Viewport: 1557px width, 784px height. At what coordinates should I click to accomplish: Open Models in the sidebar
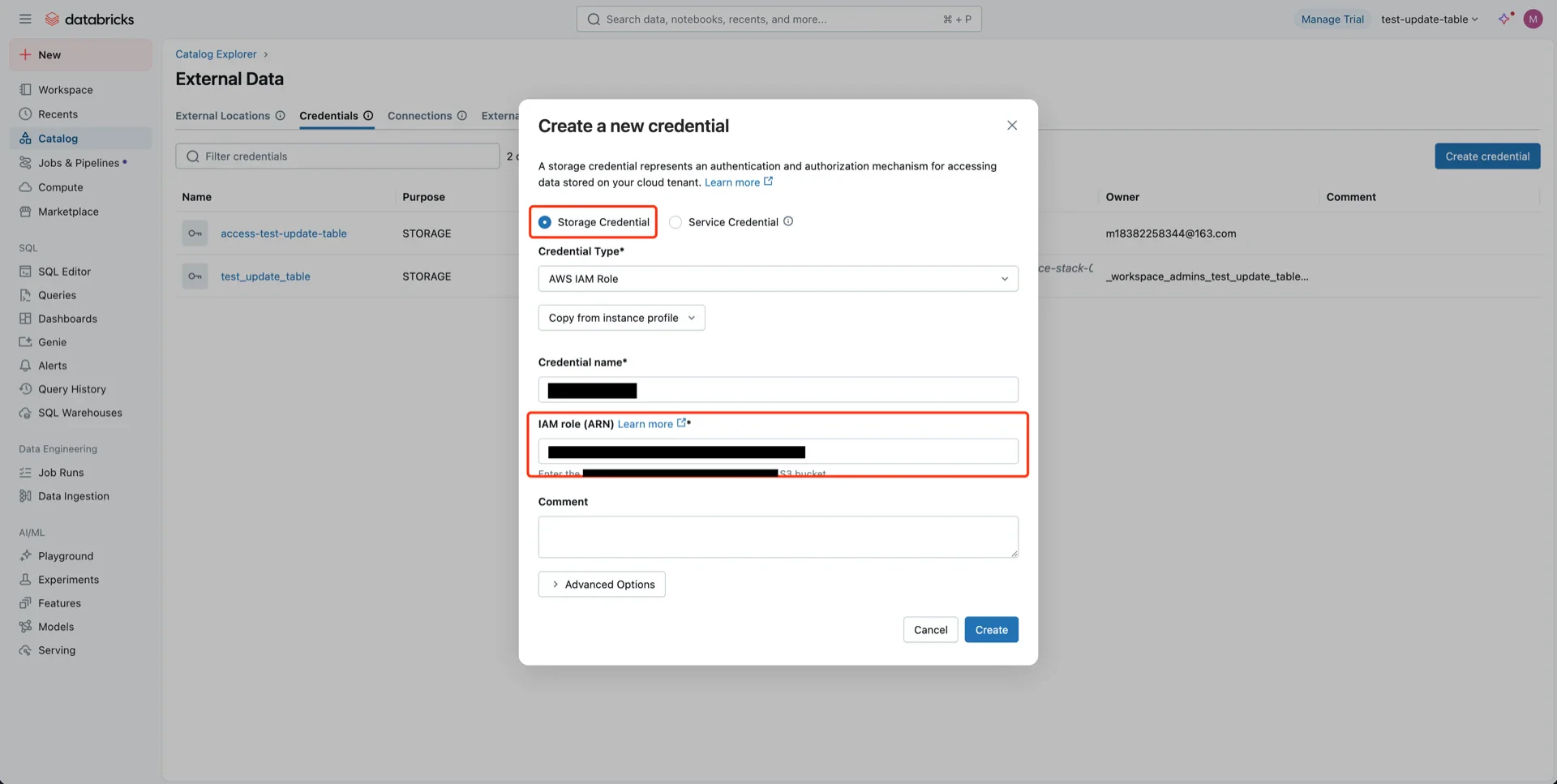coord(80,627)
